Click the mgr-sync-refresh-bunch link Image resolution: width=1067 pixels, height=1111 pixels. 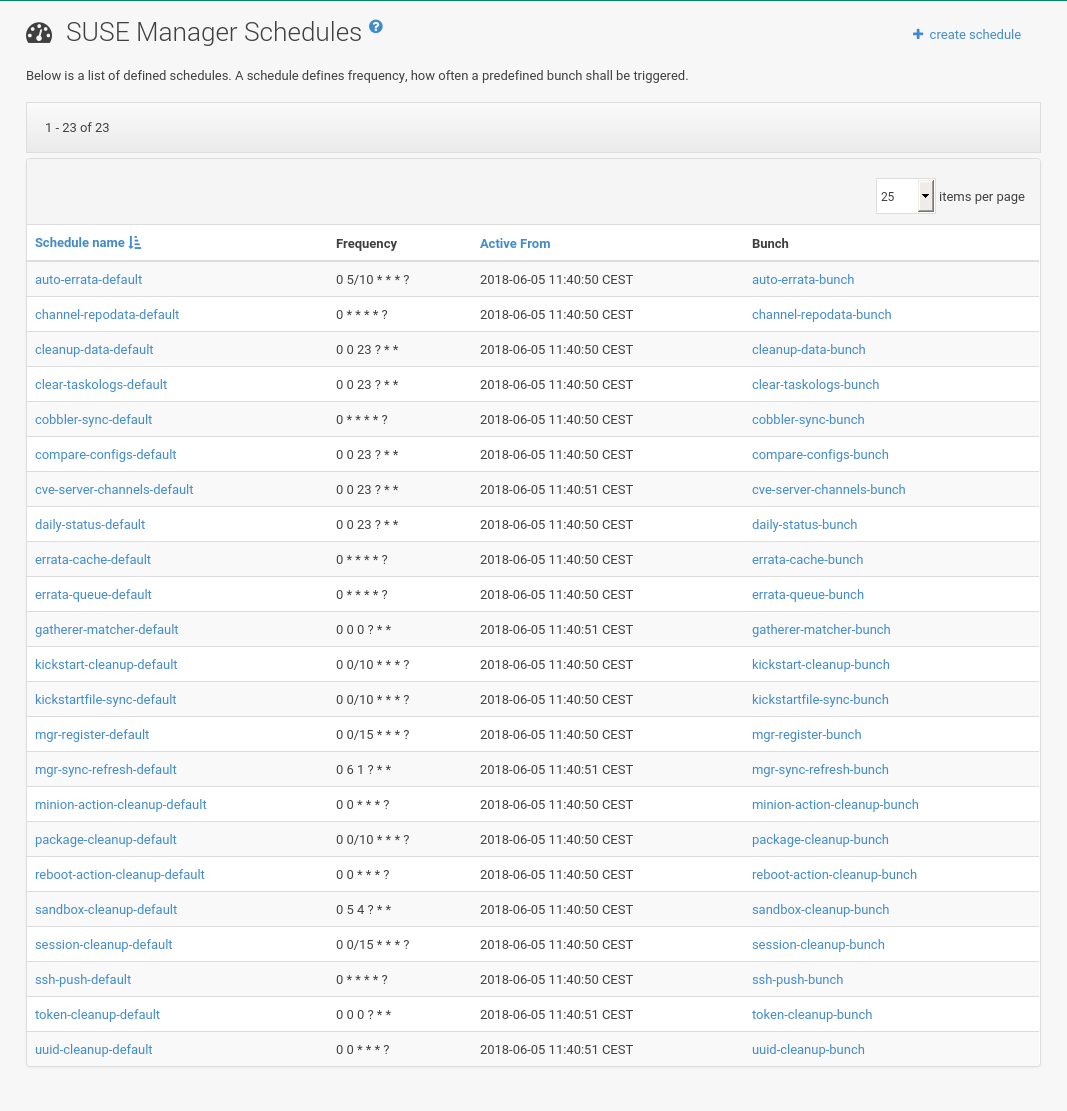pos(820,769)
